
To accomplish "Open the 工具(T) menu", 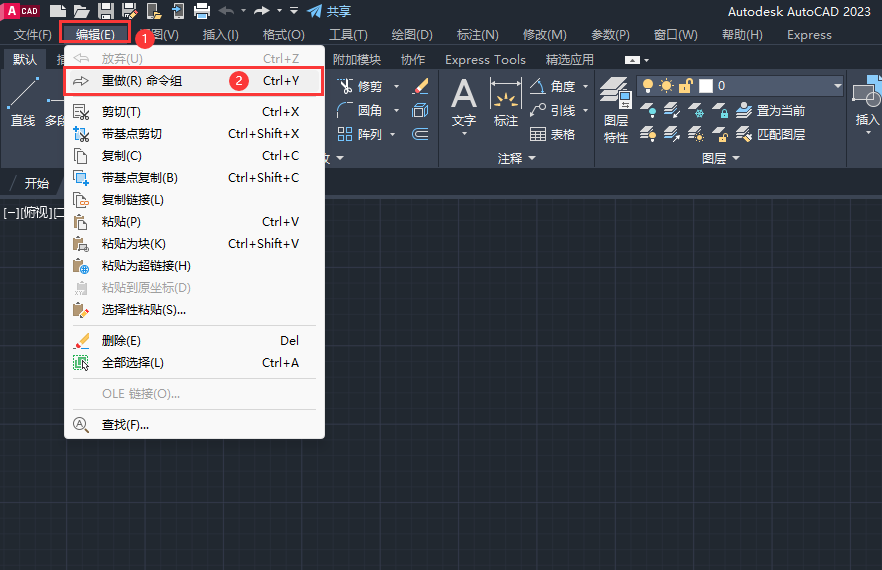I will [x=348, y=35].
